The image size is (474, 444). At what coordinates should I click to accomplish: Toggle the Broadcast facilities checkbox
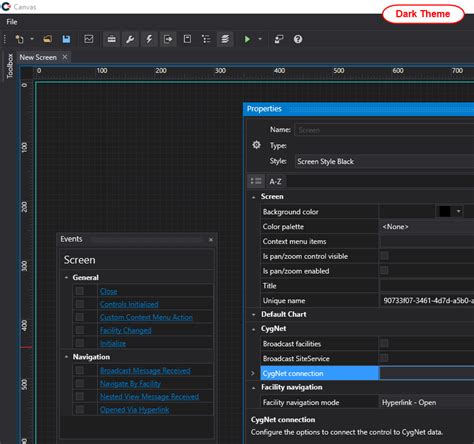(384, 343)
